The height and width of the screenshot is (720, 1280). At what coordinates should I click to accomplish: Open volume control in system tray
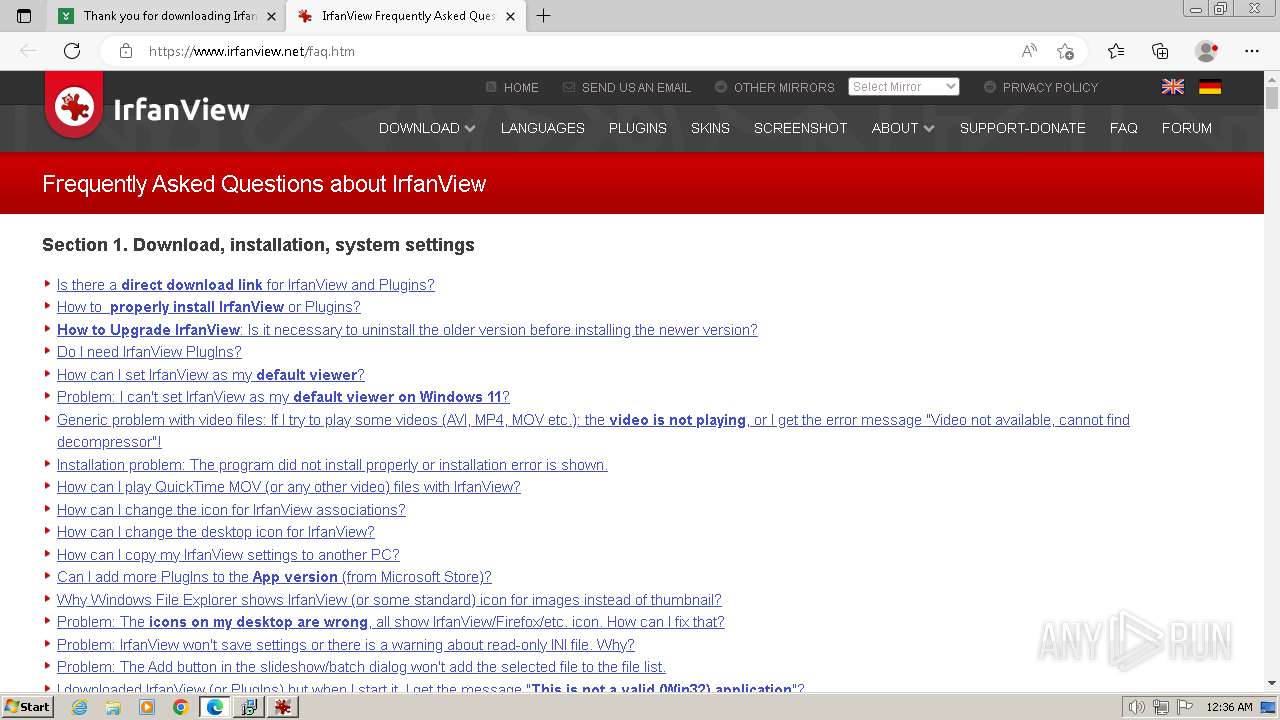(1136, 707)
